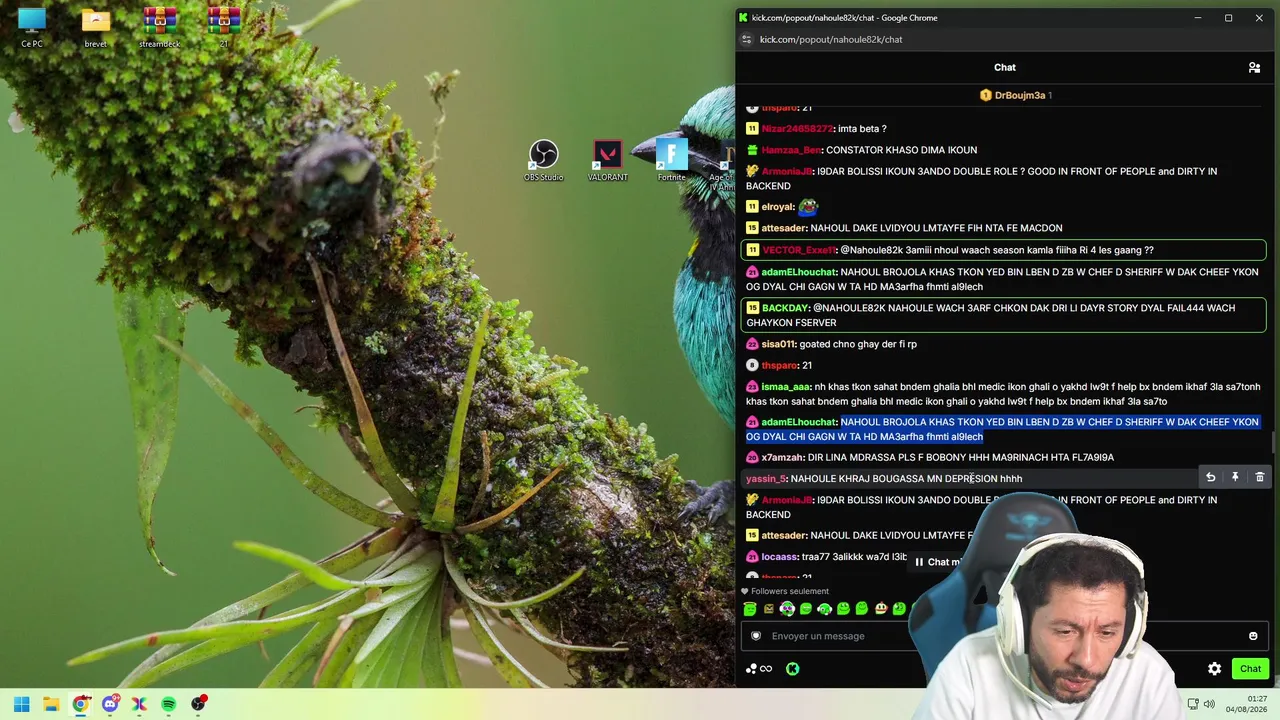Click the Chat header title

click(x=1005, y=68)
